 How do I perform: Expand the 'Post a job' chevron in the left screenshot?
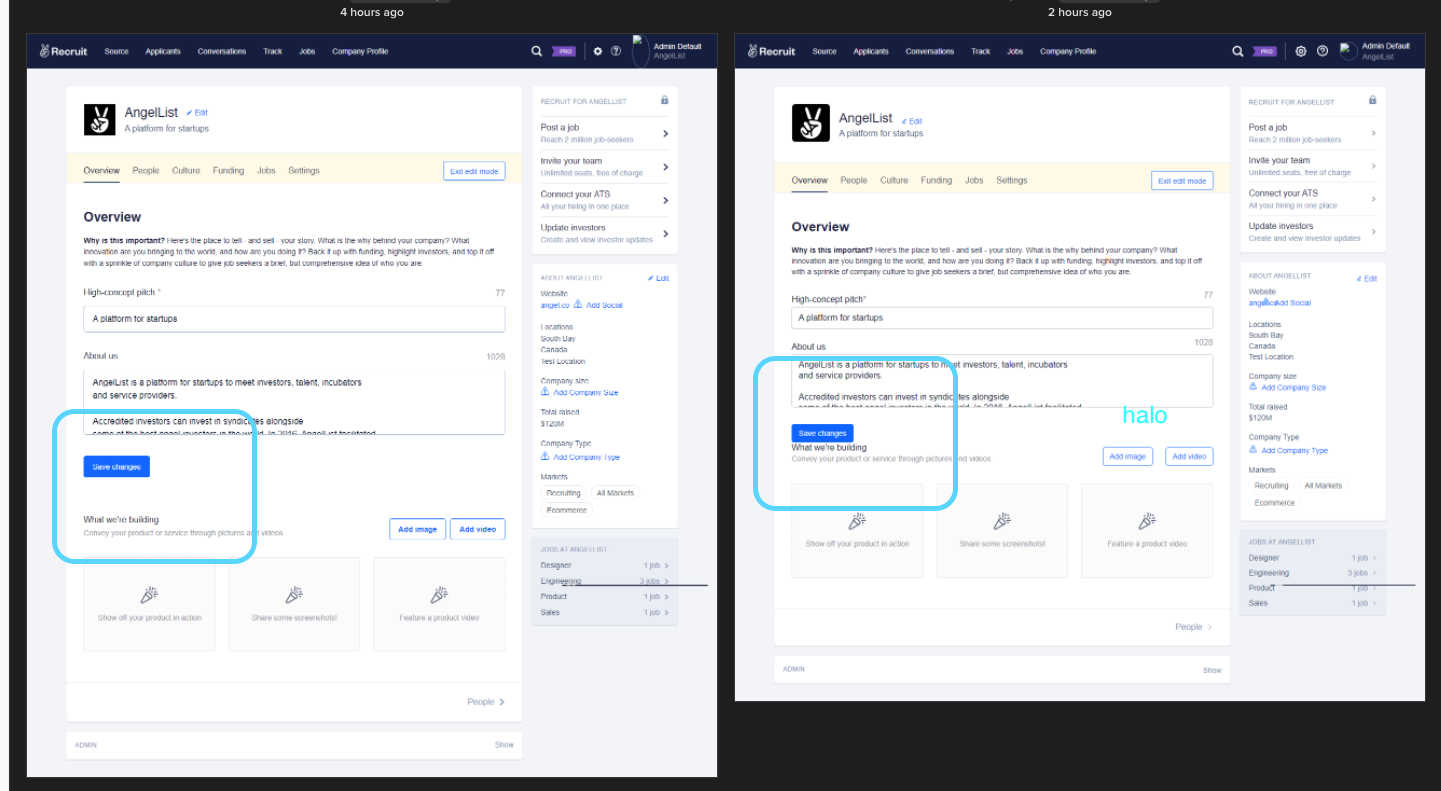pyautogui.click(x=665, y=133)
